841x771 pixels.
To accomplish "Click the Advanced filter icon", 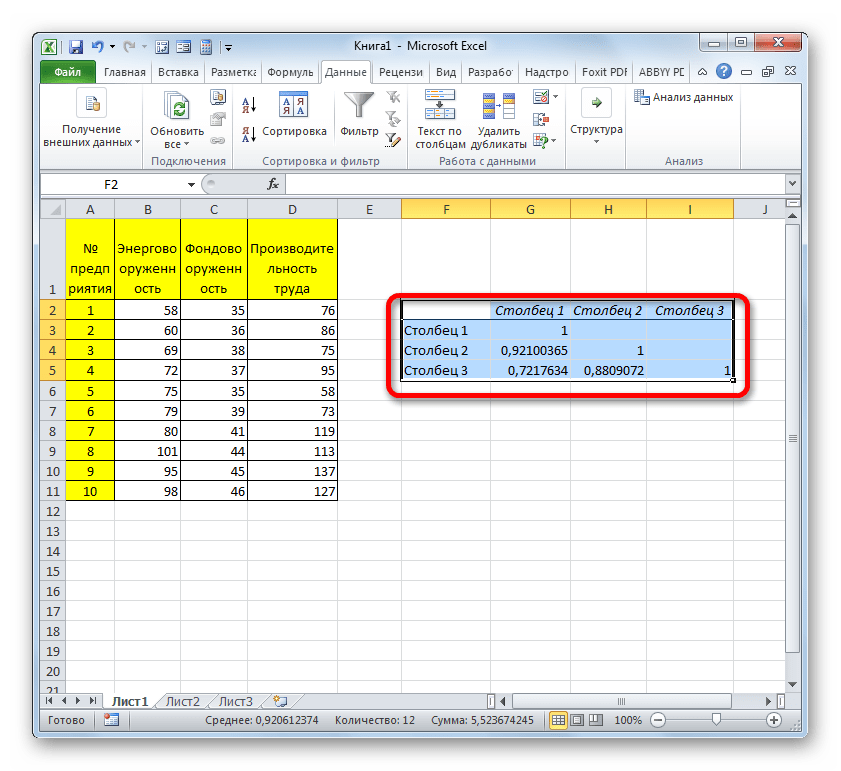I will (393, 140).
